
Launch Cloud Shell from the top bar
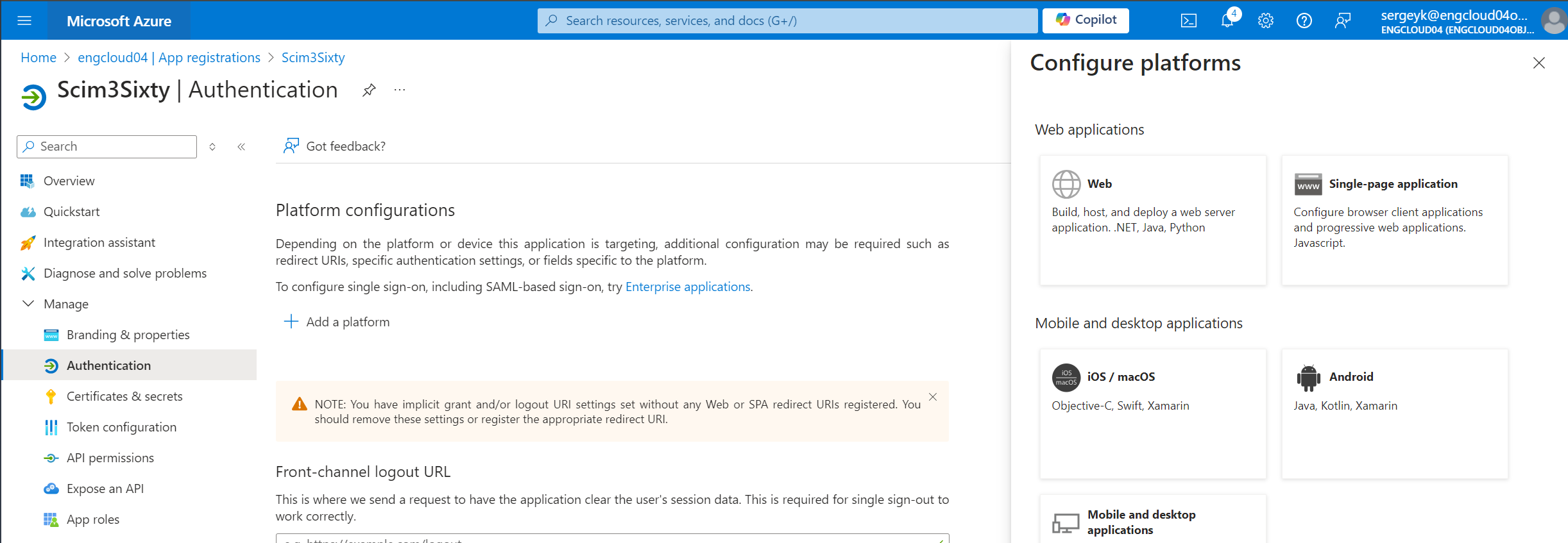pyautogui.click(x=1188, y=21)
